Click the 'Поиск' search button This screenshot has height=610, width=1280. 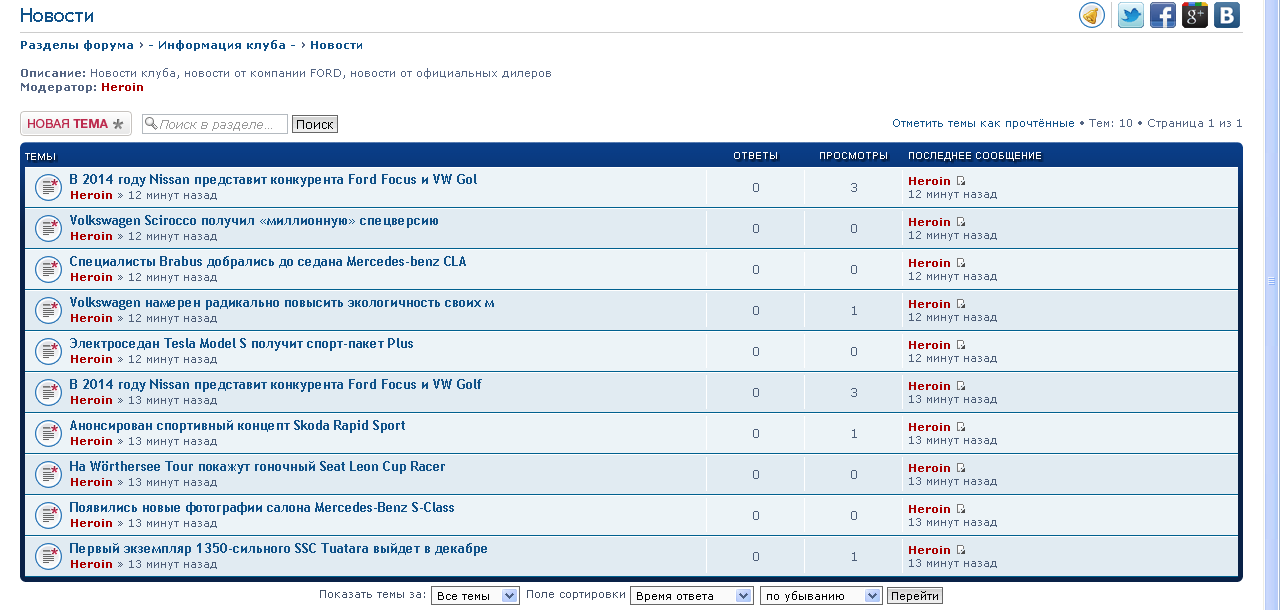click(x=314, y=124)
